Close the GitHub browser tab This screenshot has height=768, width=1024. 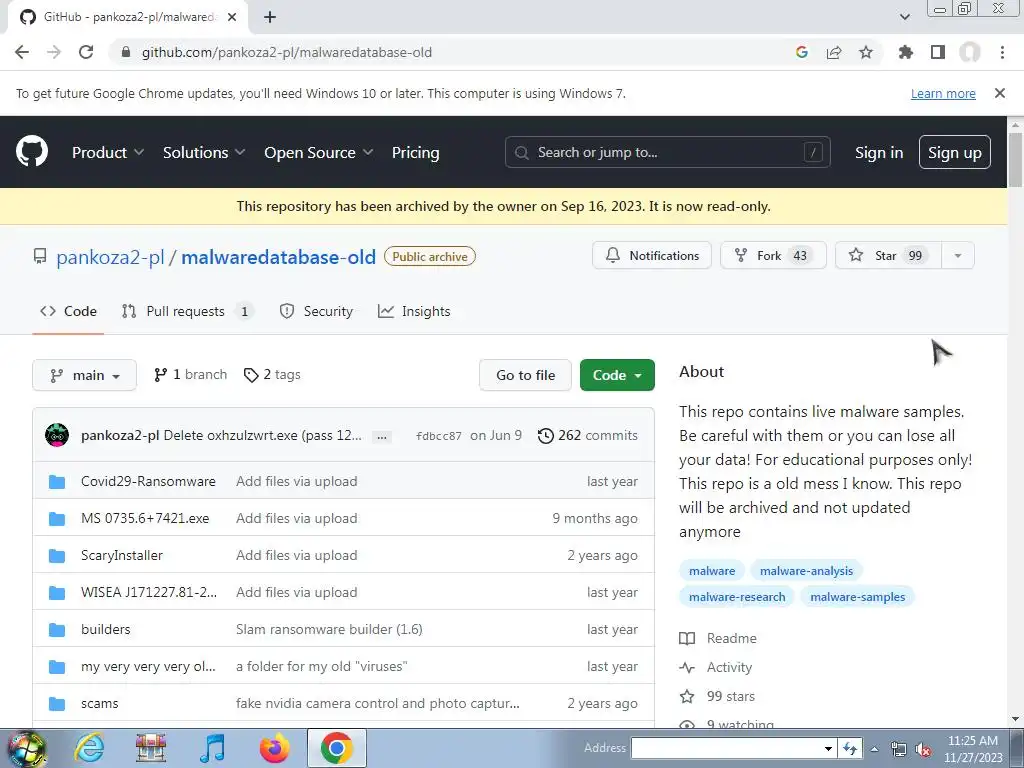tap(232, 17)
